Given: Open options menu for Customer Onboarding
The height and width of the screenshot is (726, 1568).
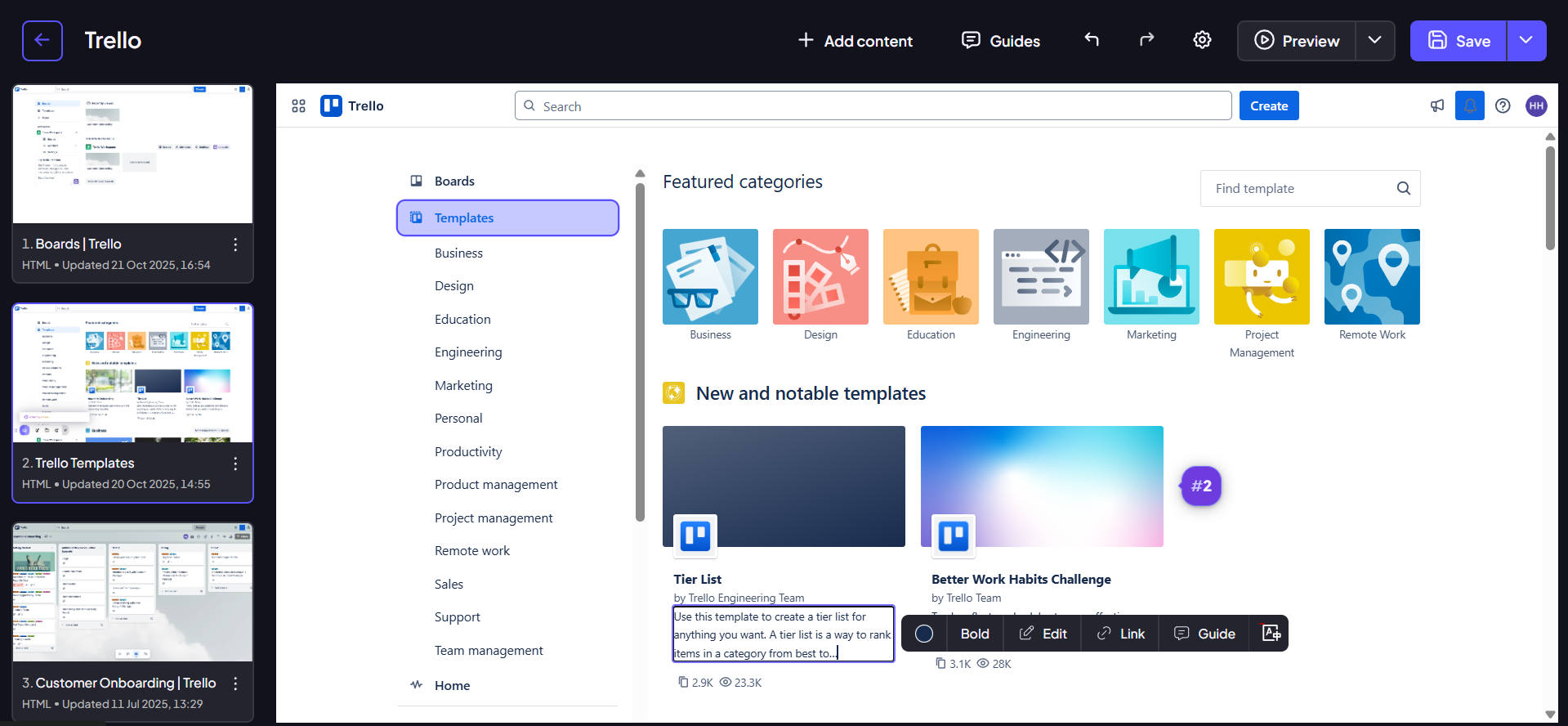Looking at the screenshot, I should (235, 683).
